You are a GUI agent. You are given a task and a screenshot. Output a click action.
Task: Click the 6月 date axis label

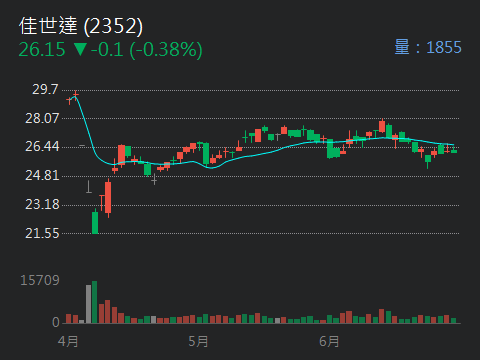click(x=329, y=342)
